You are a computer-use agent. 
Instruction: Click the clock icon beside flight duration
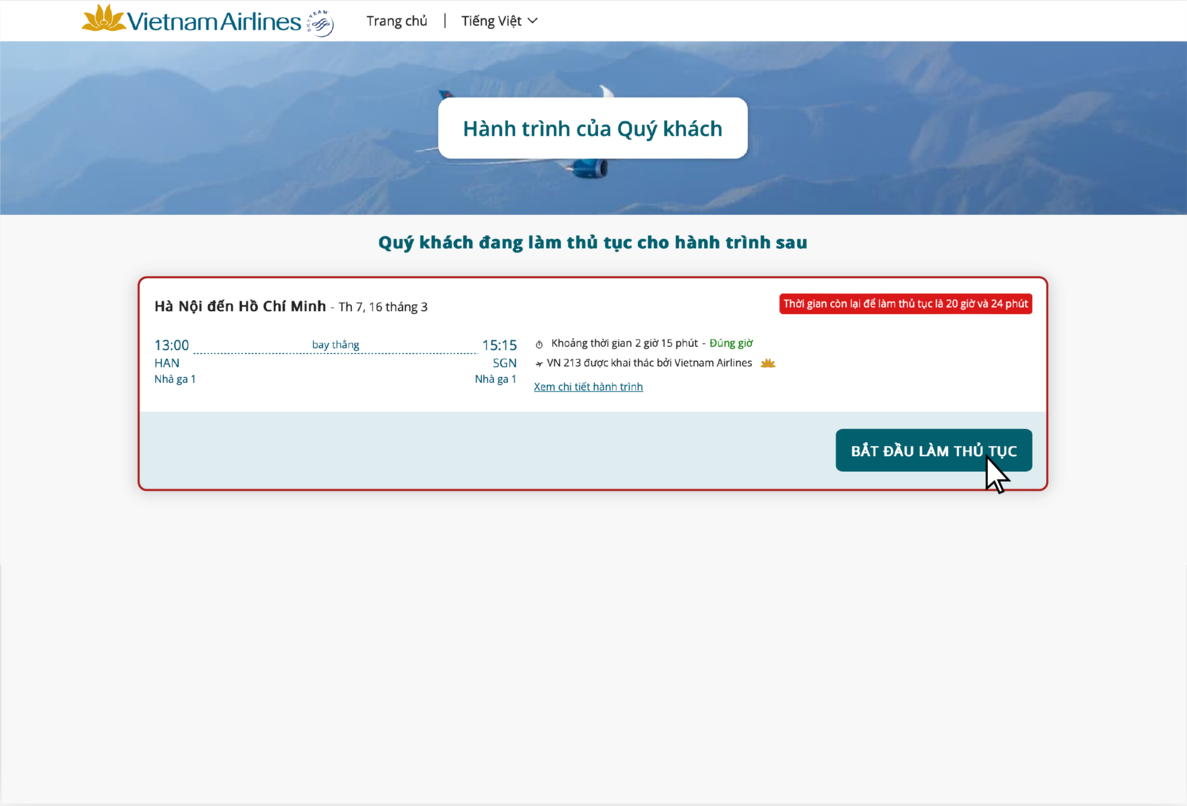(539, 343)
